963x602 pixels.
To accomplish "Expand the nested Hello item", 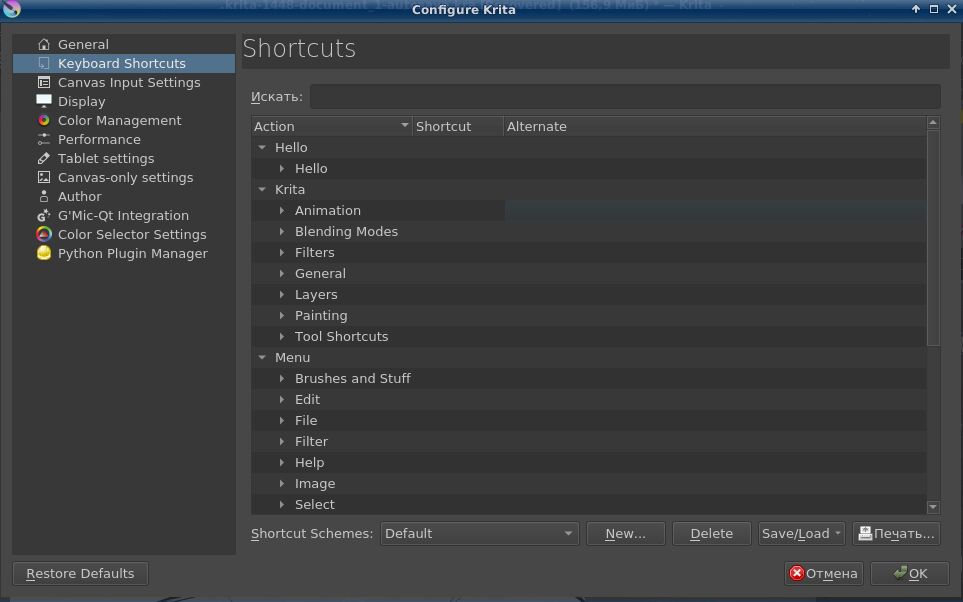I will (282, 168).
